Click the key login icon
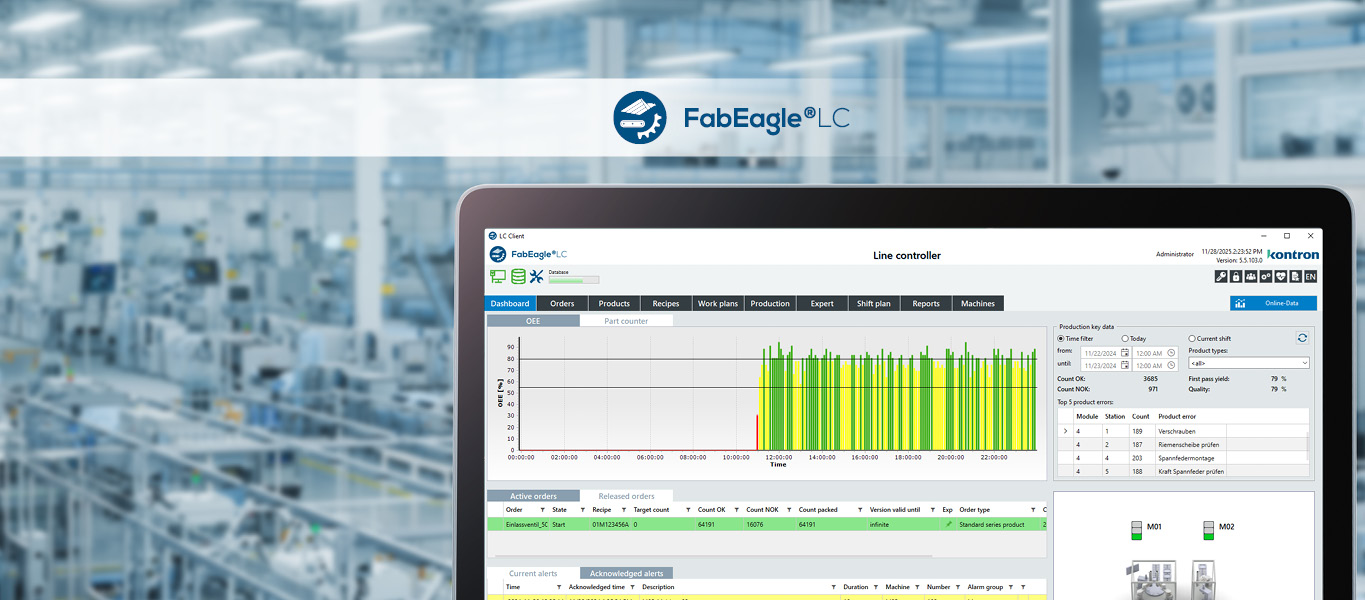The image size is (1365, 600). [1221, 277]
